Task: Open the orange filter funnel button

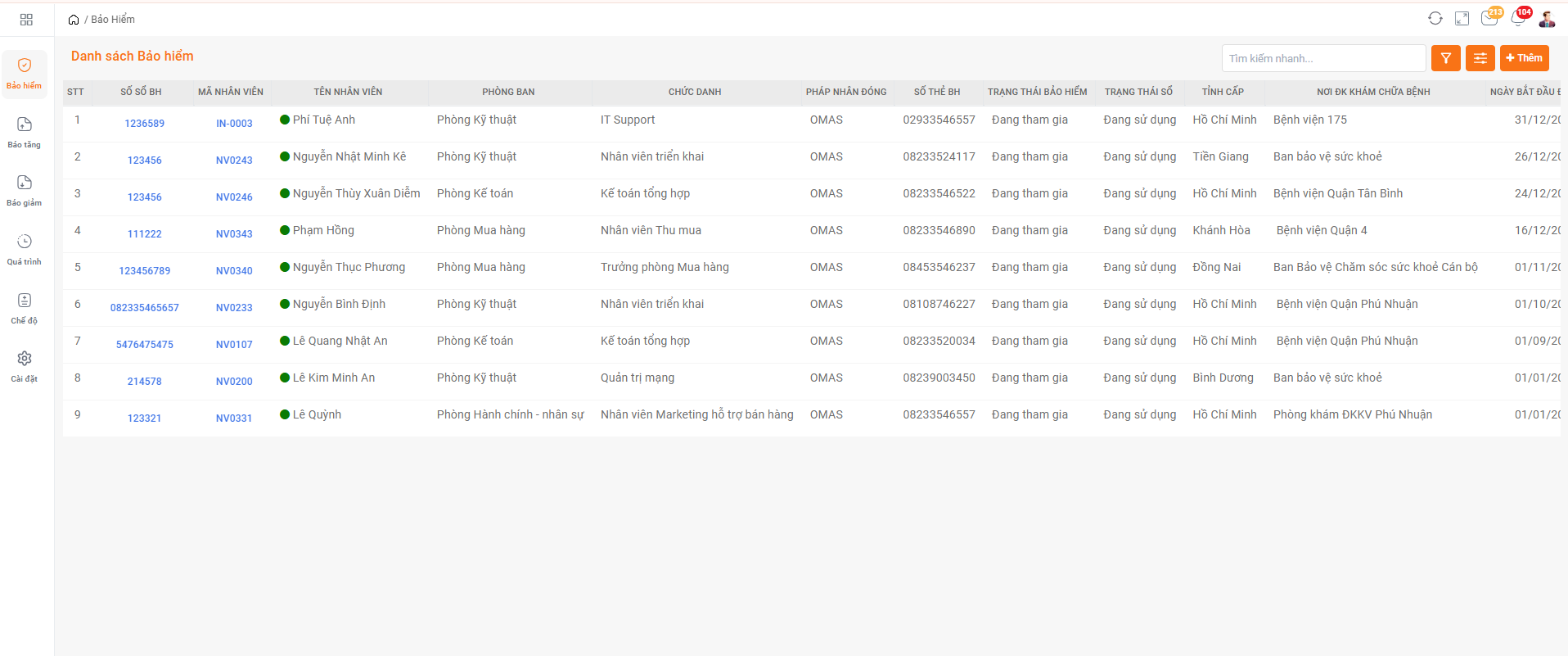Action: 1446,58
